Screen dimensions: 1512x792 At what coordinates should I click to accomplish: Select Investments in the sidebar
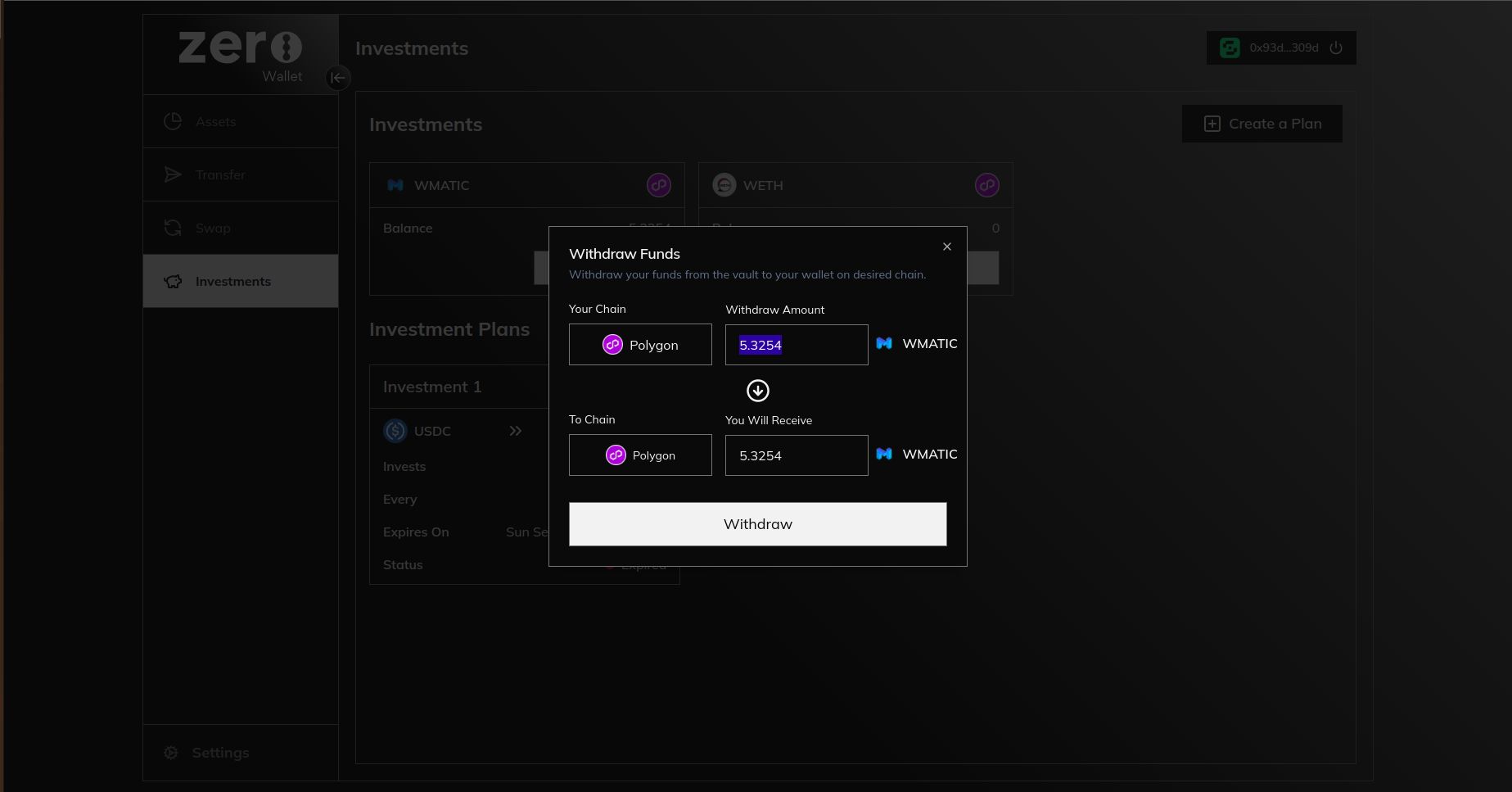241,281
